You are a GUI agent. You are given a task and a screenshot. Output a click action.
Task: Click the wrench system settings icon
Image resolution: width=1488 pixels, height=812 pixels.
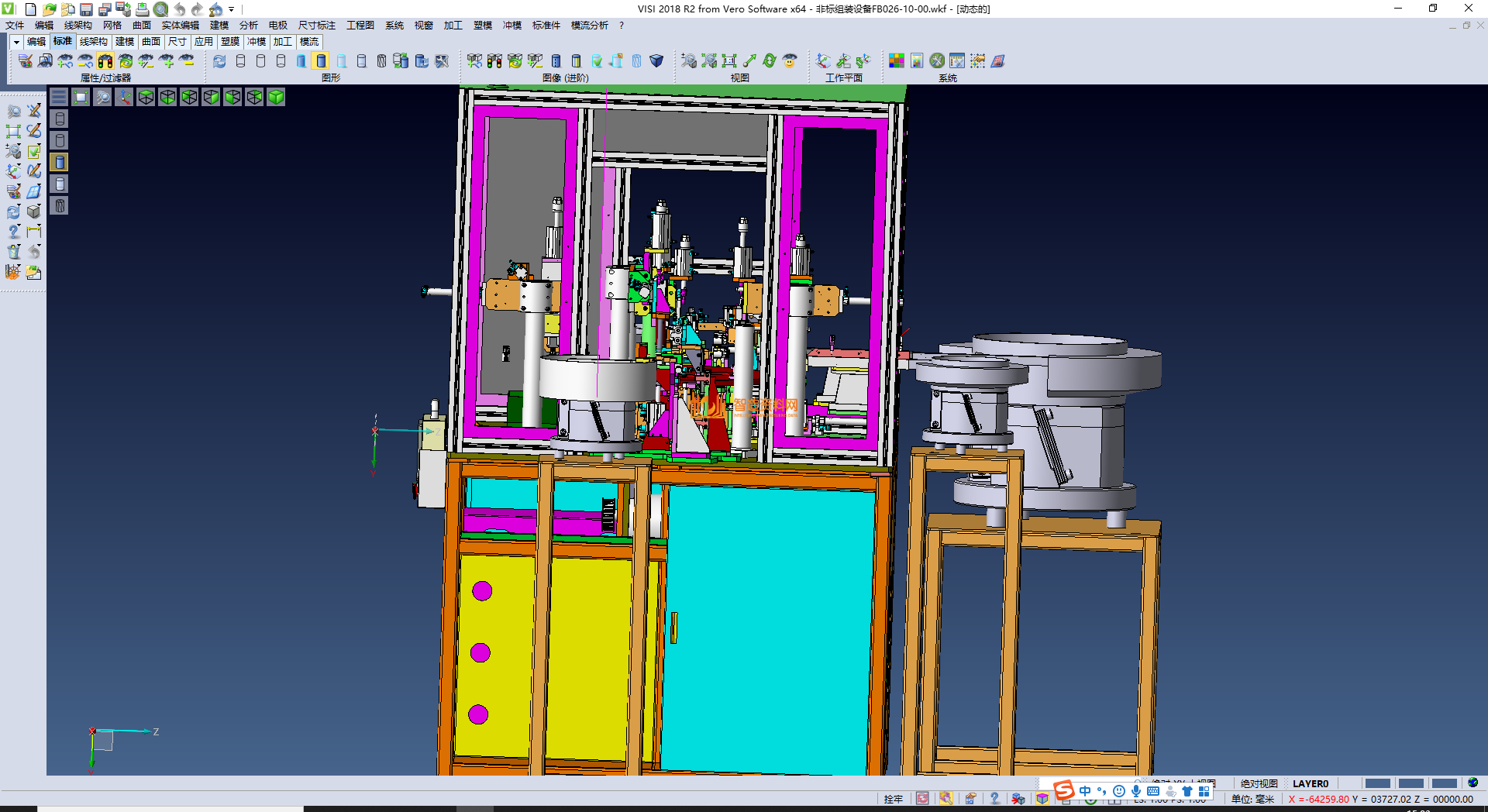937,61
